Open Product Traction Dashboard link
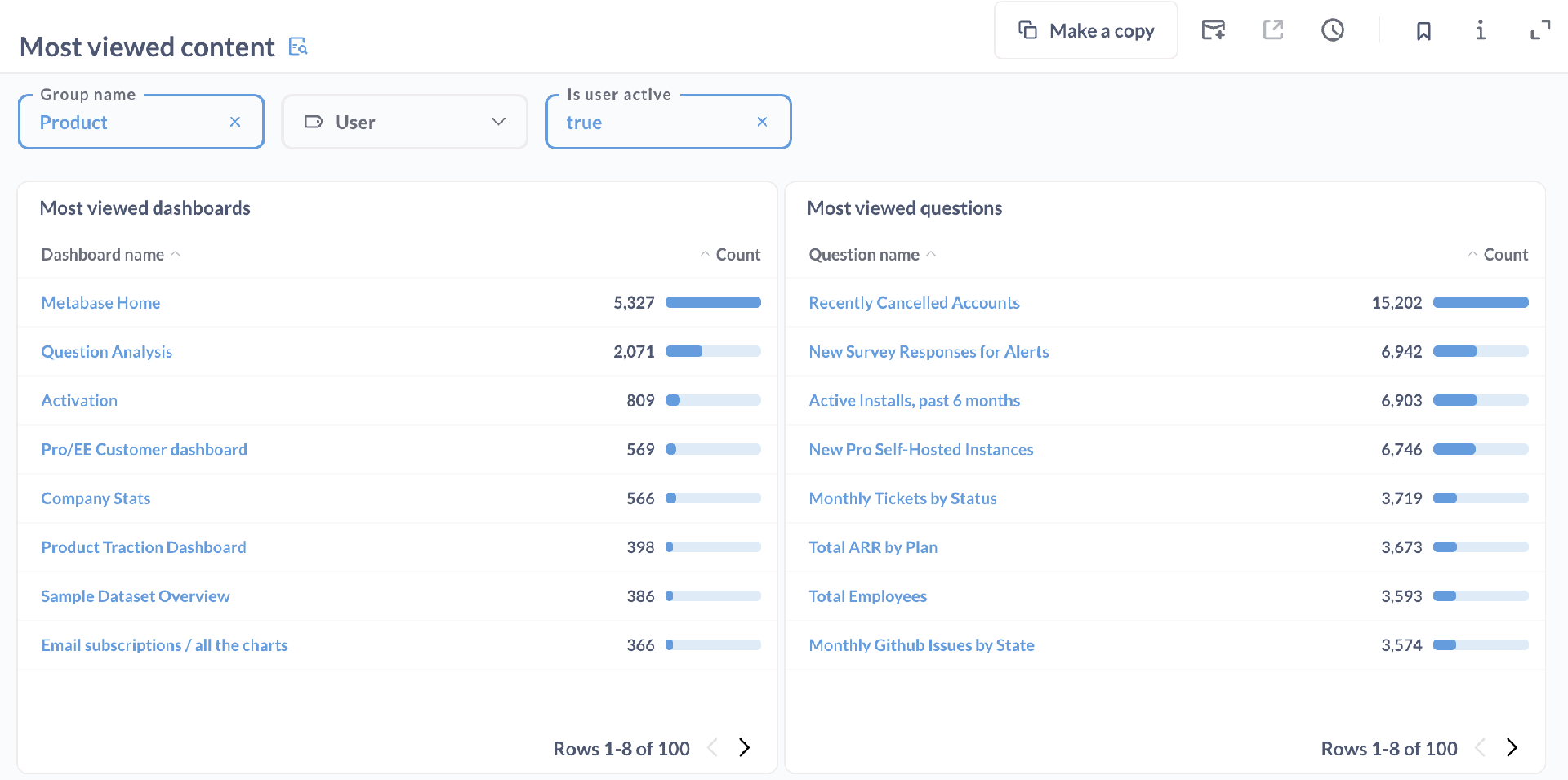The image size is (1568, 780). (x=144, y=547)
